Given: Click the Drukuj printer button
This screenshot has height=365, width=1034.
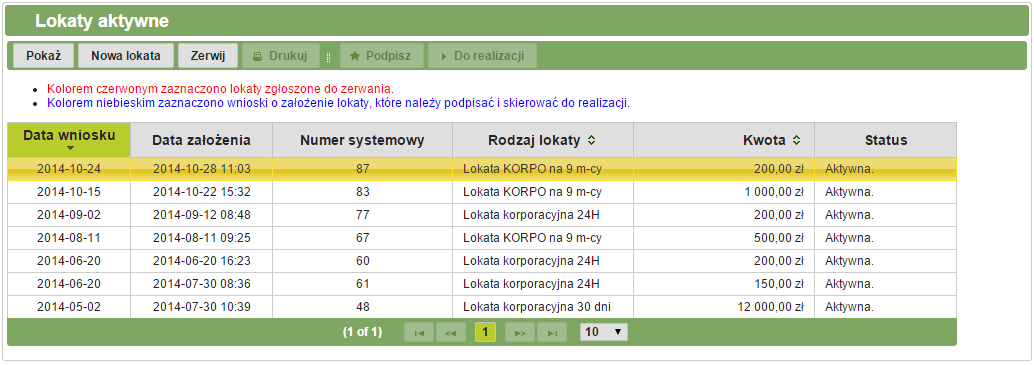Looking at the screenshot, I should click(281, 56).
